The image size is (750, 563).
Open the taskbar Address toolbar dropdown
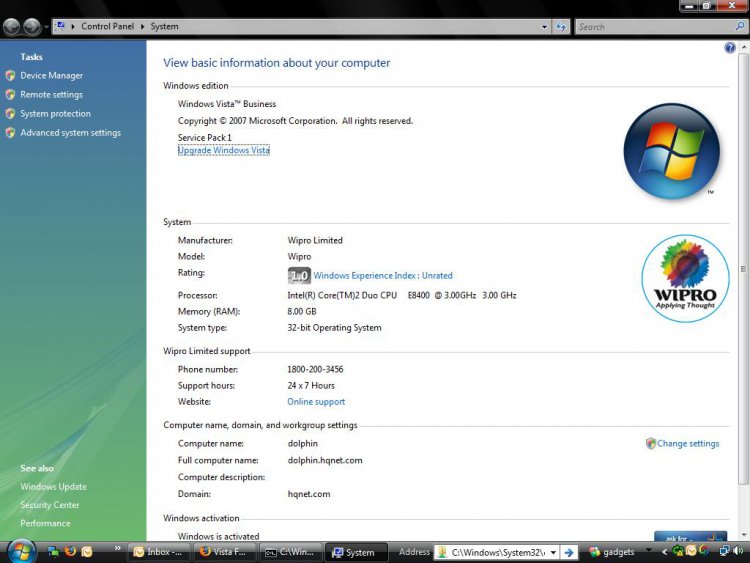click(553, 552)
